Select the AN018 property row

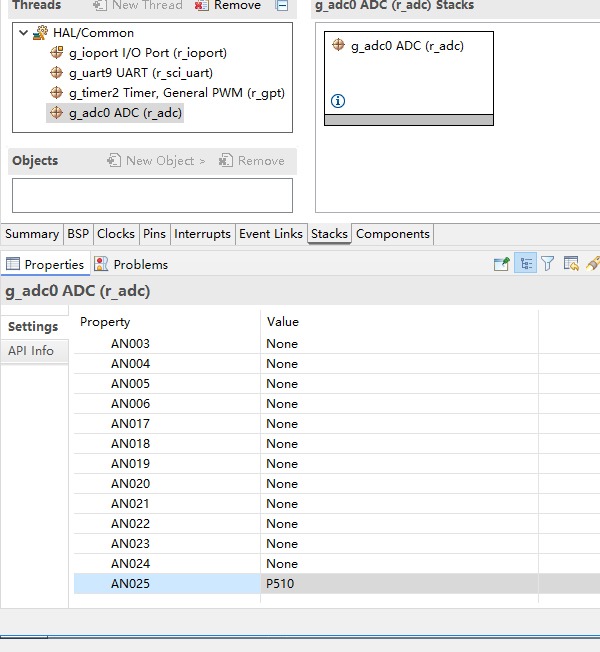pyautogui.click(x=337, y=443)
